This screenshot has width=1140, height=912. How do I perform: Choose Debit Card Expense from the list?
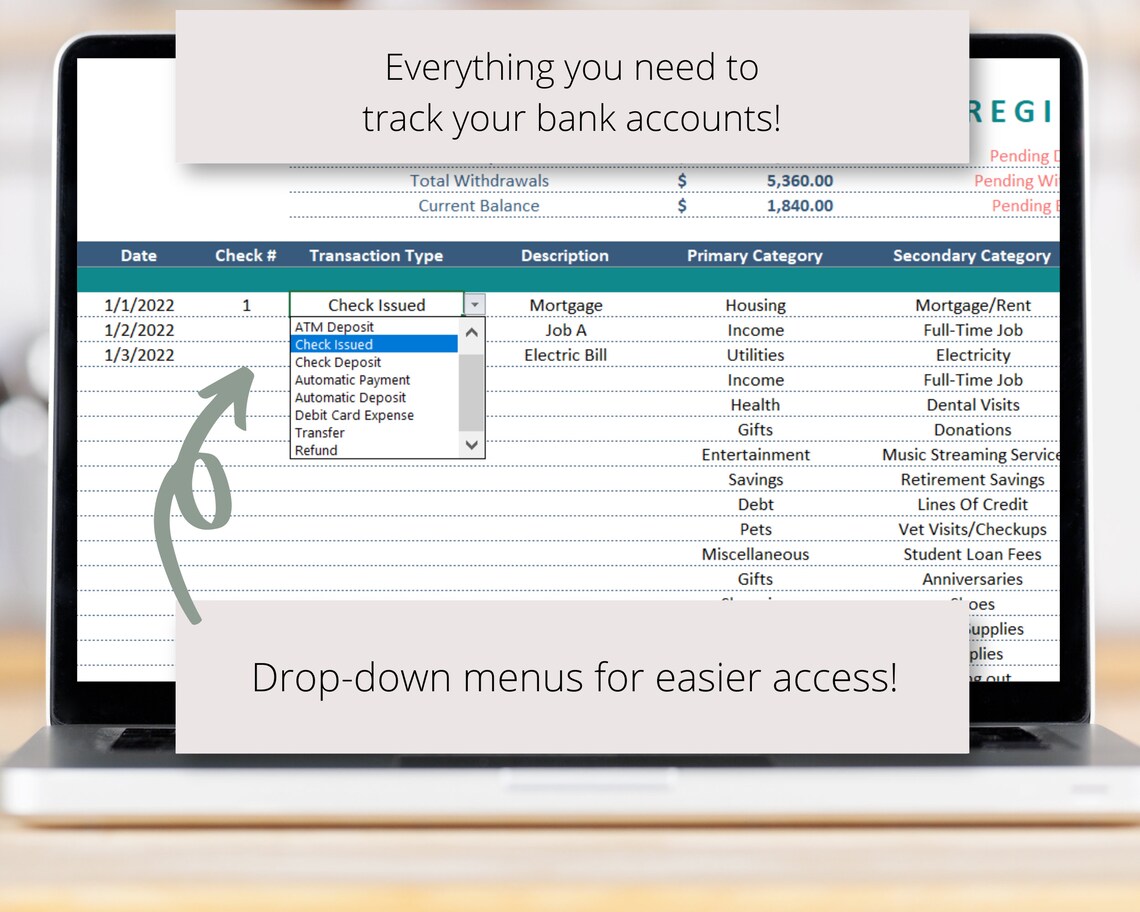coord(354,415)
